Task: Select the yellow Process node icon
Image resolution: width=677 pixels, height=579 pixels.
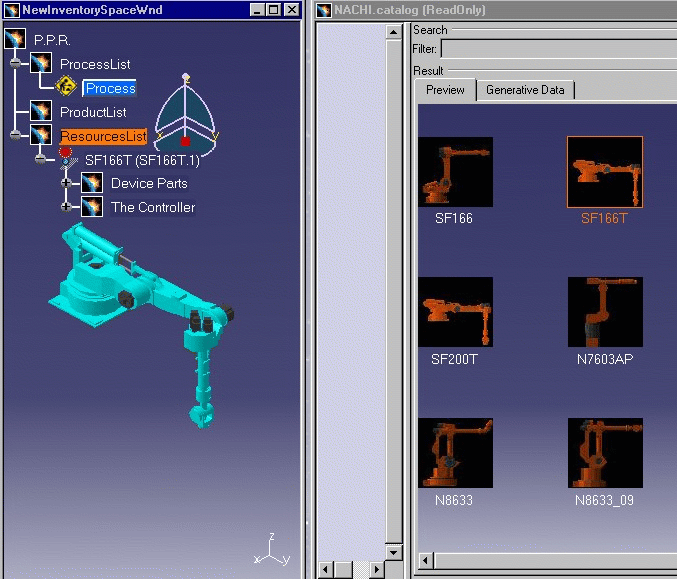Action: click(x=66, y=88)
